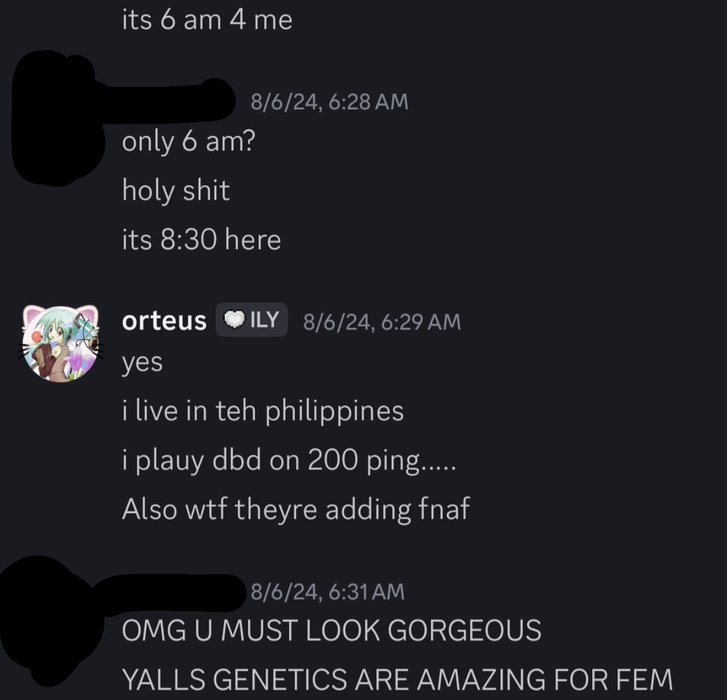The image size is (727, 700).
Task: Click the heart icon in the ILY tag
Action: [234, 319]
